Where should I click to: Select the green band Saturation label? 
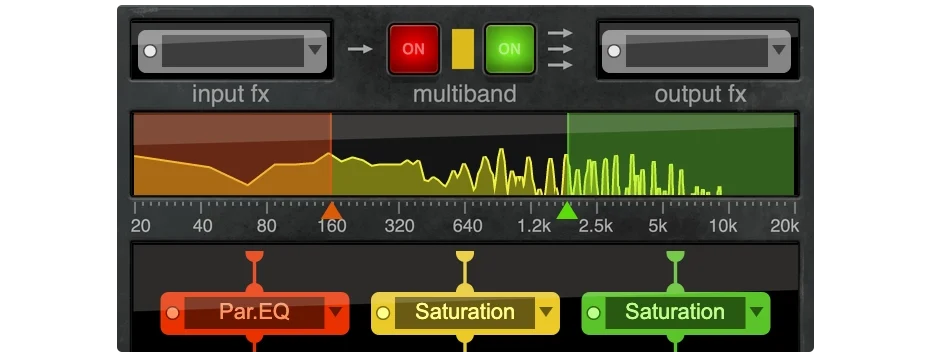pyautogui.click(x=675, y=312)
